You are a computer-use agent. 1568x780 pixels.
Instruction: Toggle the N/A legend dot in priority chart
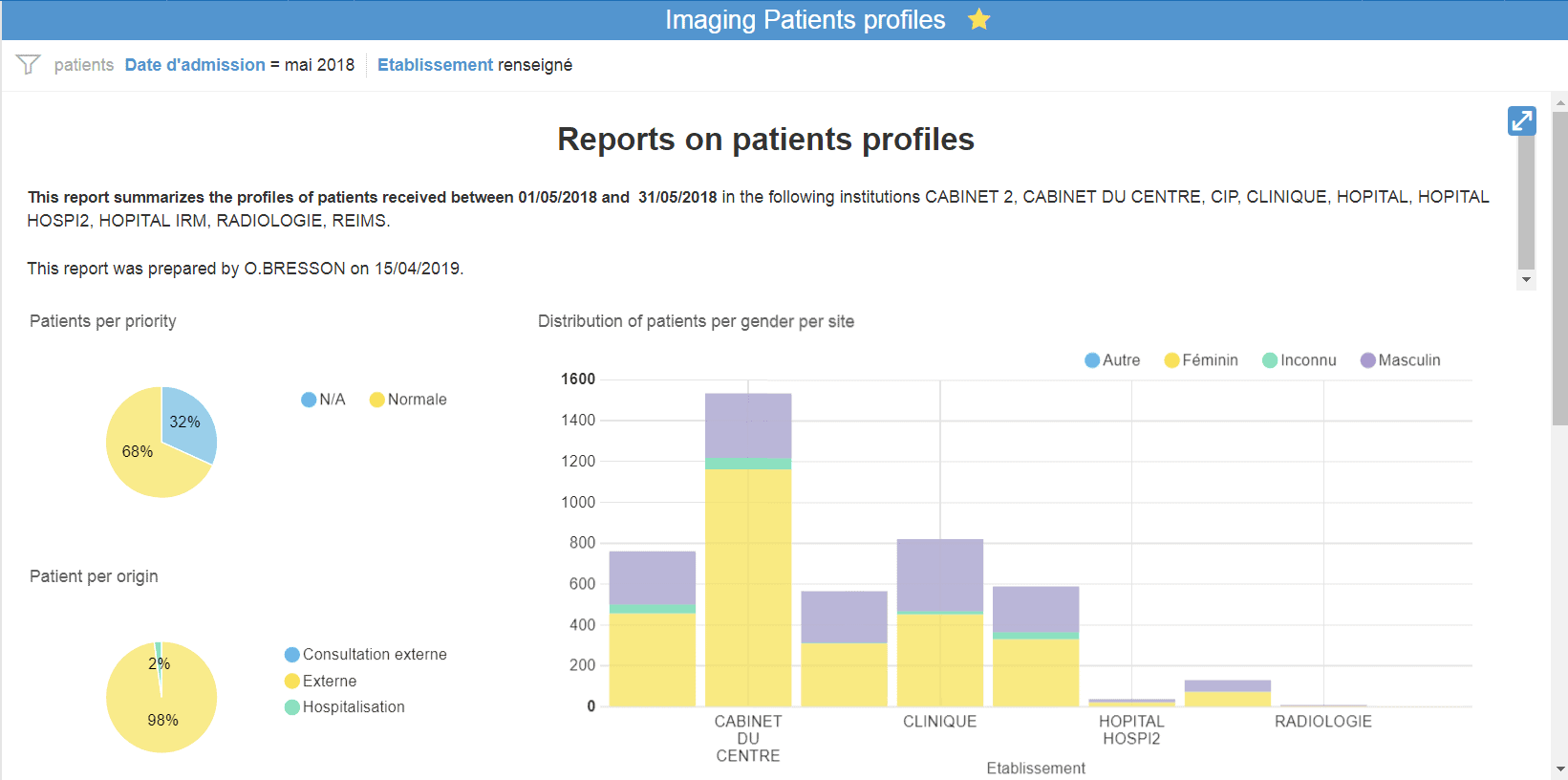pyautogui.click(x=309, y=400)
